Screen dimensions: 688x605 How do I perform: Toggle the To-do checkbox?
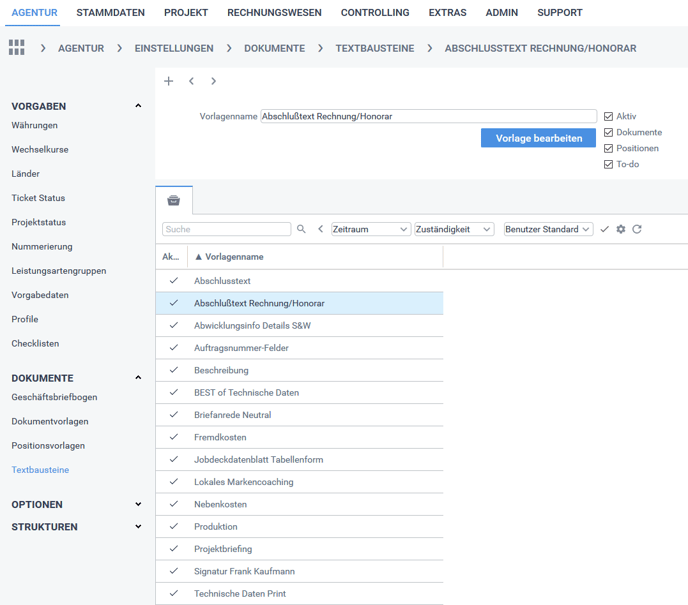(608, 165)
